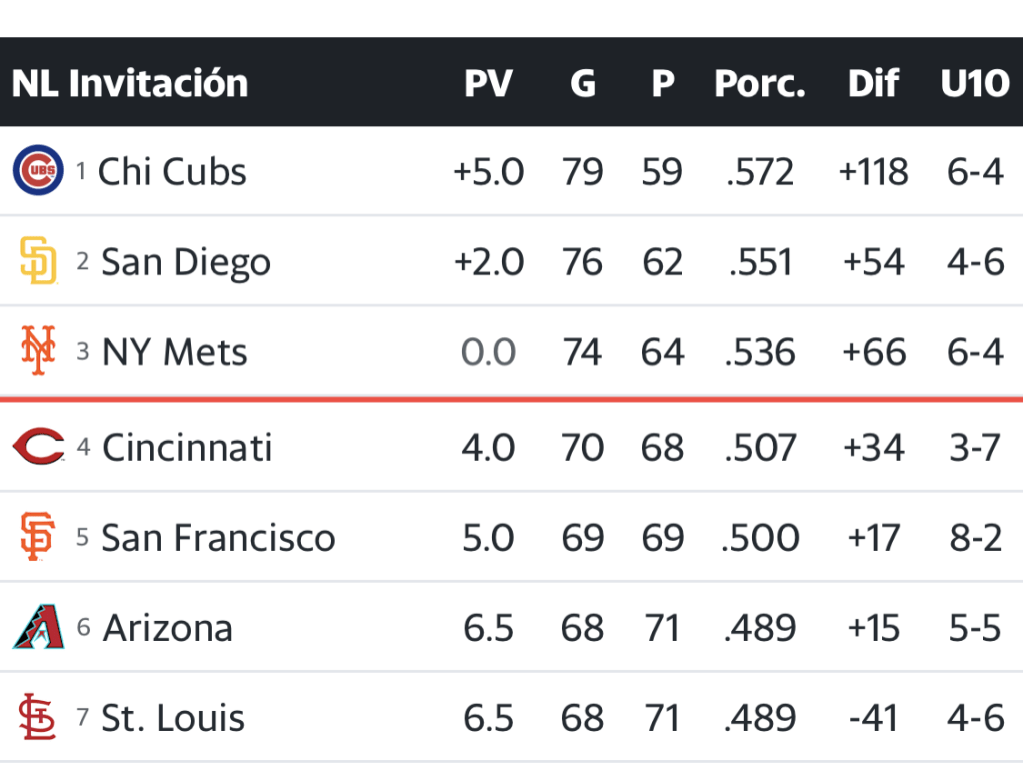The height and width of the screenshot is (781, 1023).
Task: Open the Arizona team link
Action: [168, 629]
